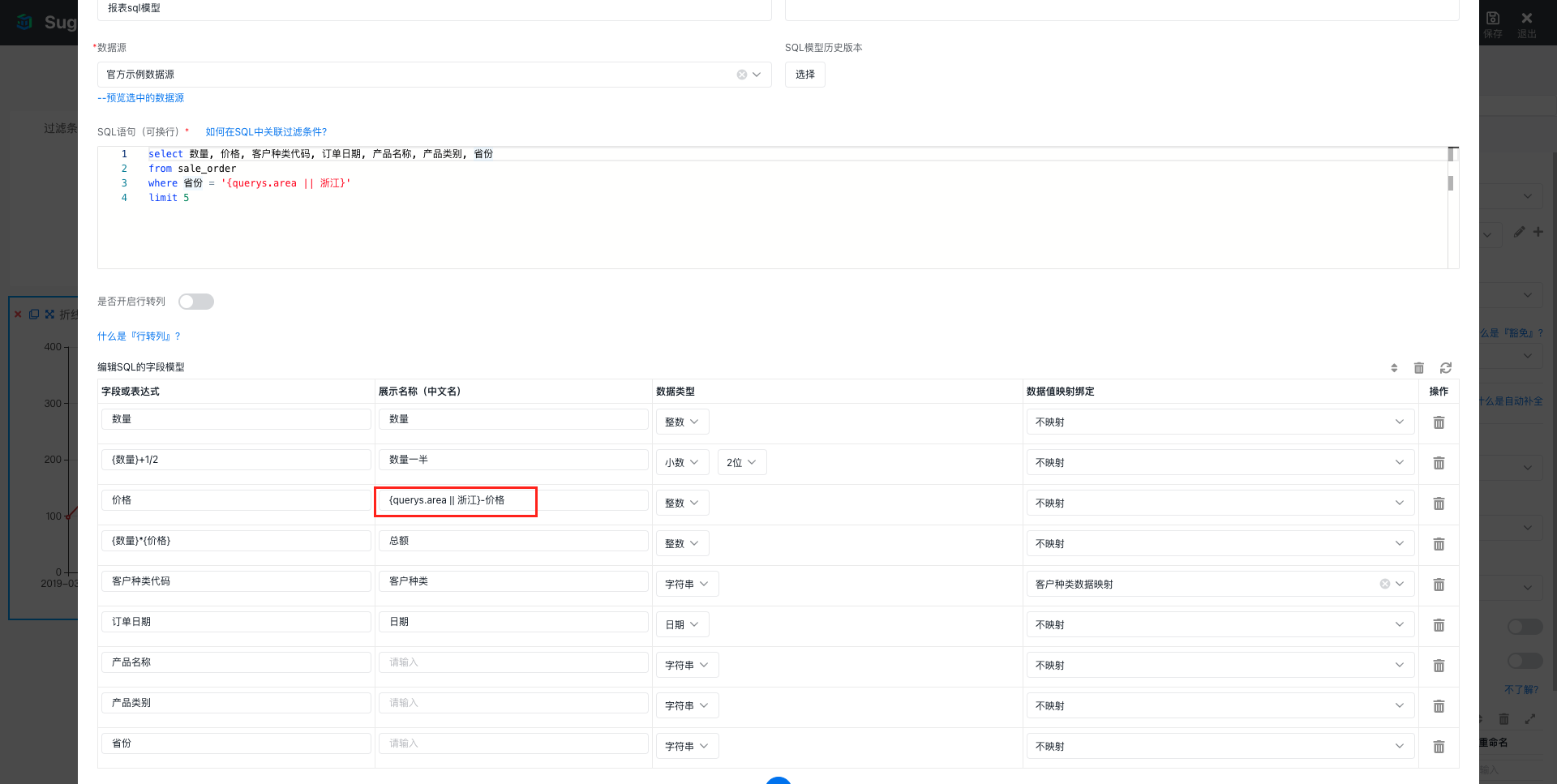Open 字符串 type dropdown for 产品类别 row
Image resolution: width=1557 pixels, height=784 pixels.
click(687, 705)
